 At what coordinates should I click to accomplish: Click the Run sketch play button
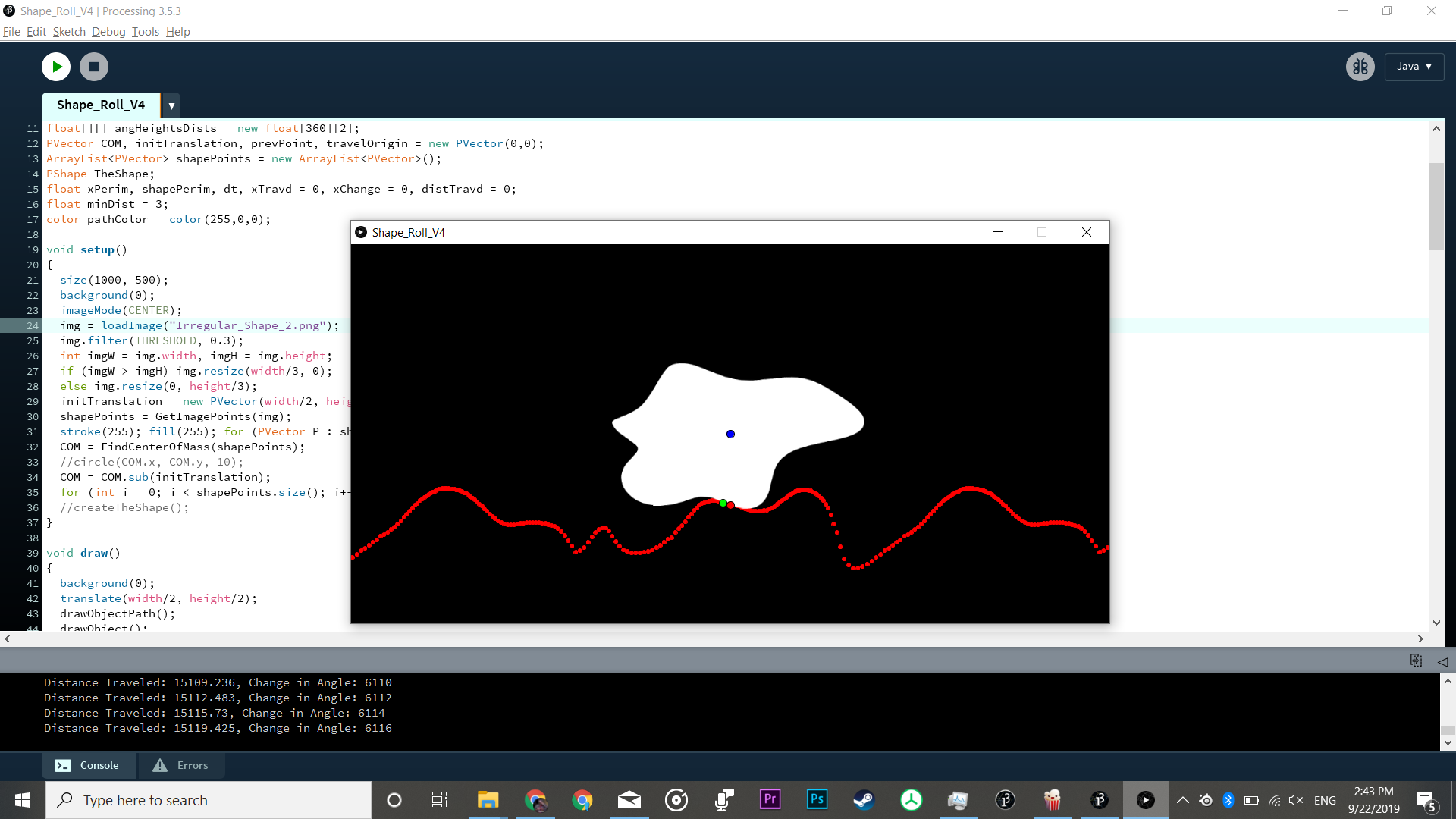pyautogui.click(x=56, y=67)
